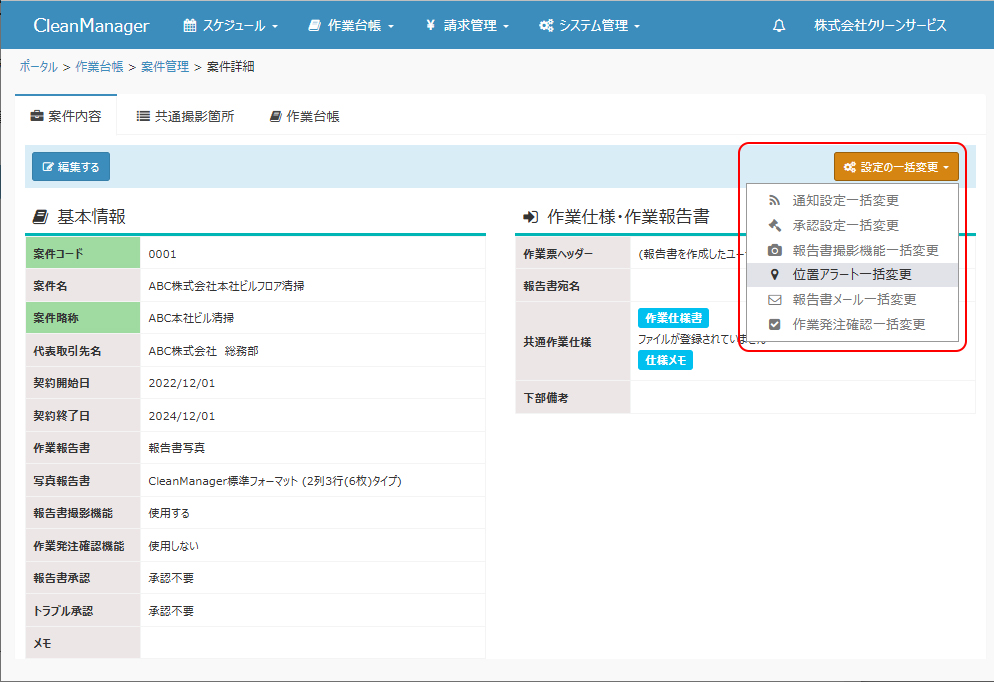Click the notification bell icon
Screen dimensions: 994x682
pos(779,26)
